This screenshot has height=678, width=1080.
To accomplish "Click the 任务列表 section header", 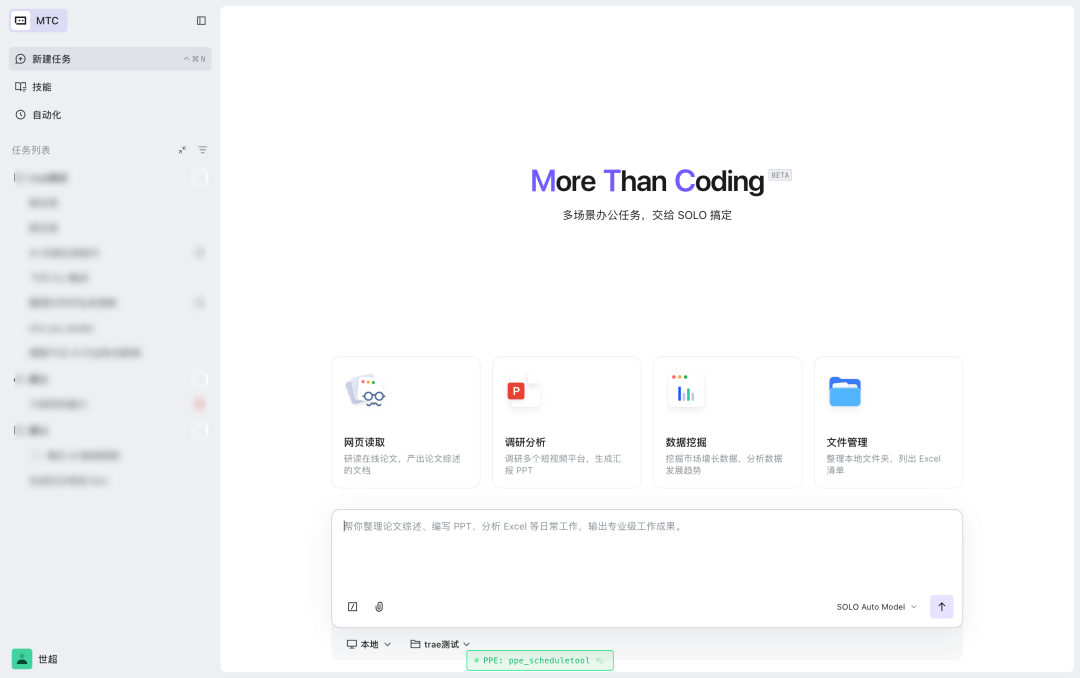I will (x=31, y=150).
